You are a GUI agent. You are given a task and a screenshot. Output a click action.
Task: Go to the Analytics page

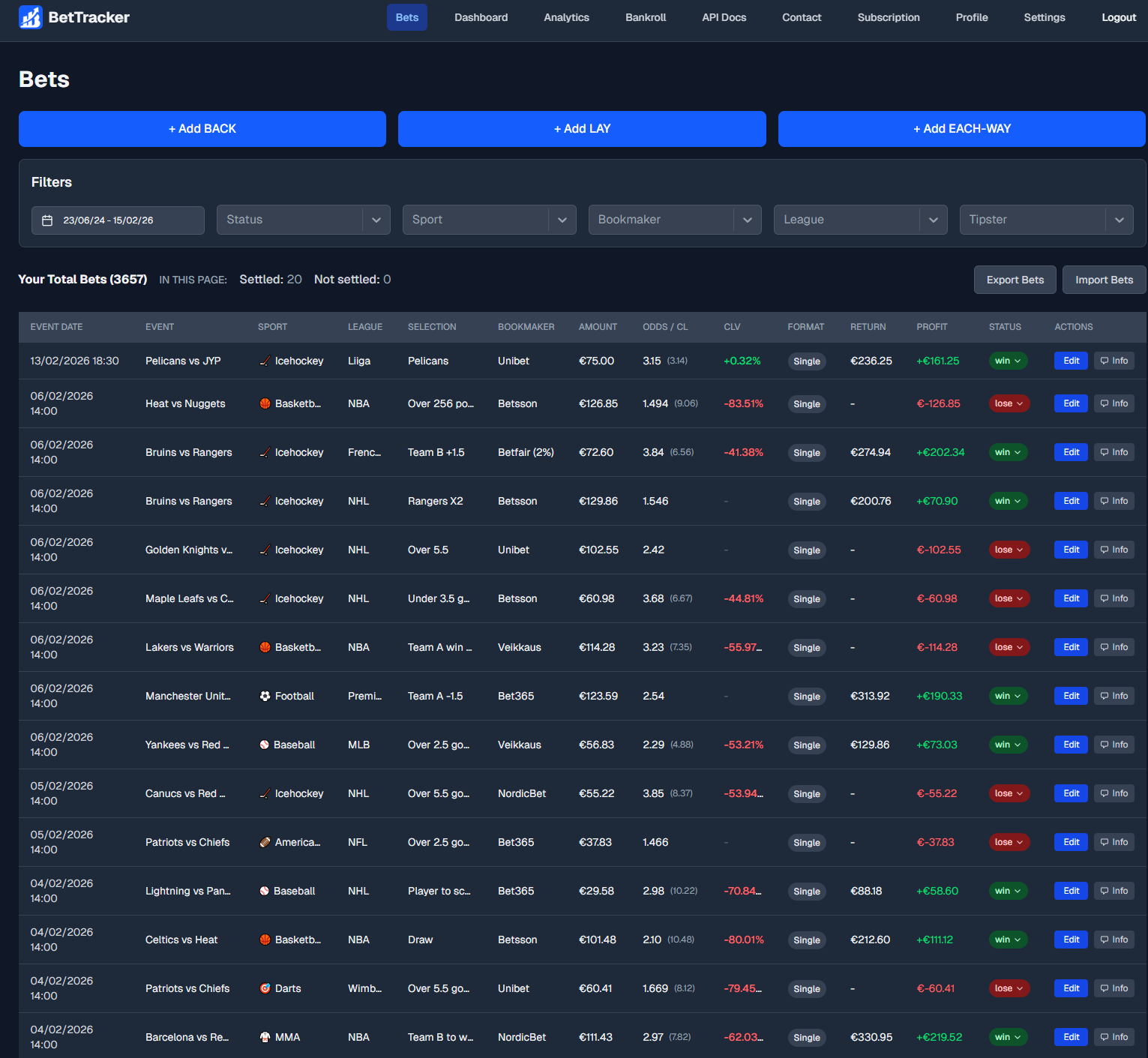coord(566,17)
